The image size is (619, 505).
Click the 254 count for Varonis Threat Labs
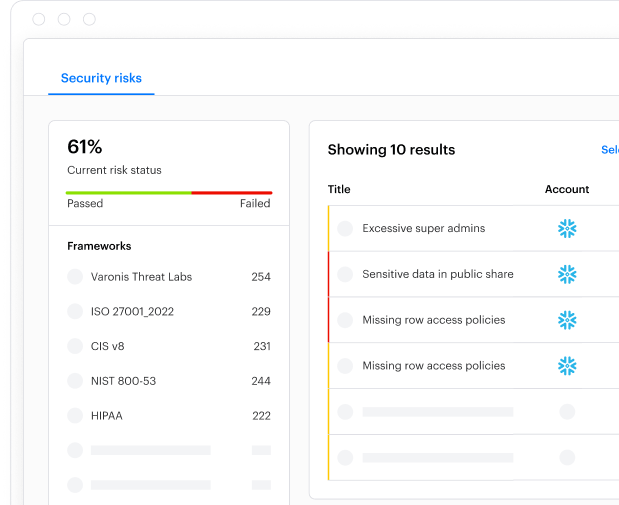coord(261,277)
